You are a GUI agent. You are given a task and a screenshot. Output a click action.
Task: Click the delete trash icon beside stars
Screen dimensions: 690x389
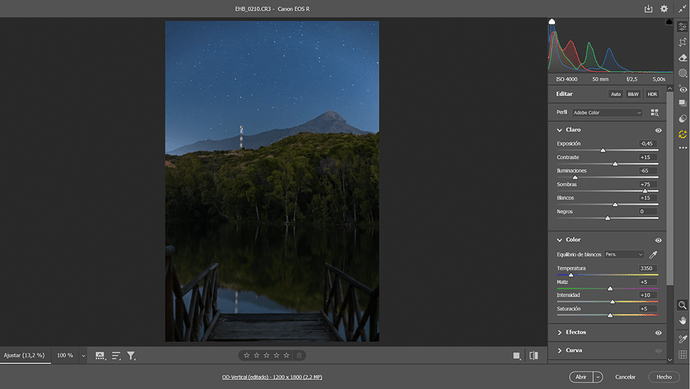pyautogui.click(x=299, y=356)
